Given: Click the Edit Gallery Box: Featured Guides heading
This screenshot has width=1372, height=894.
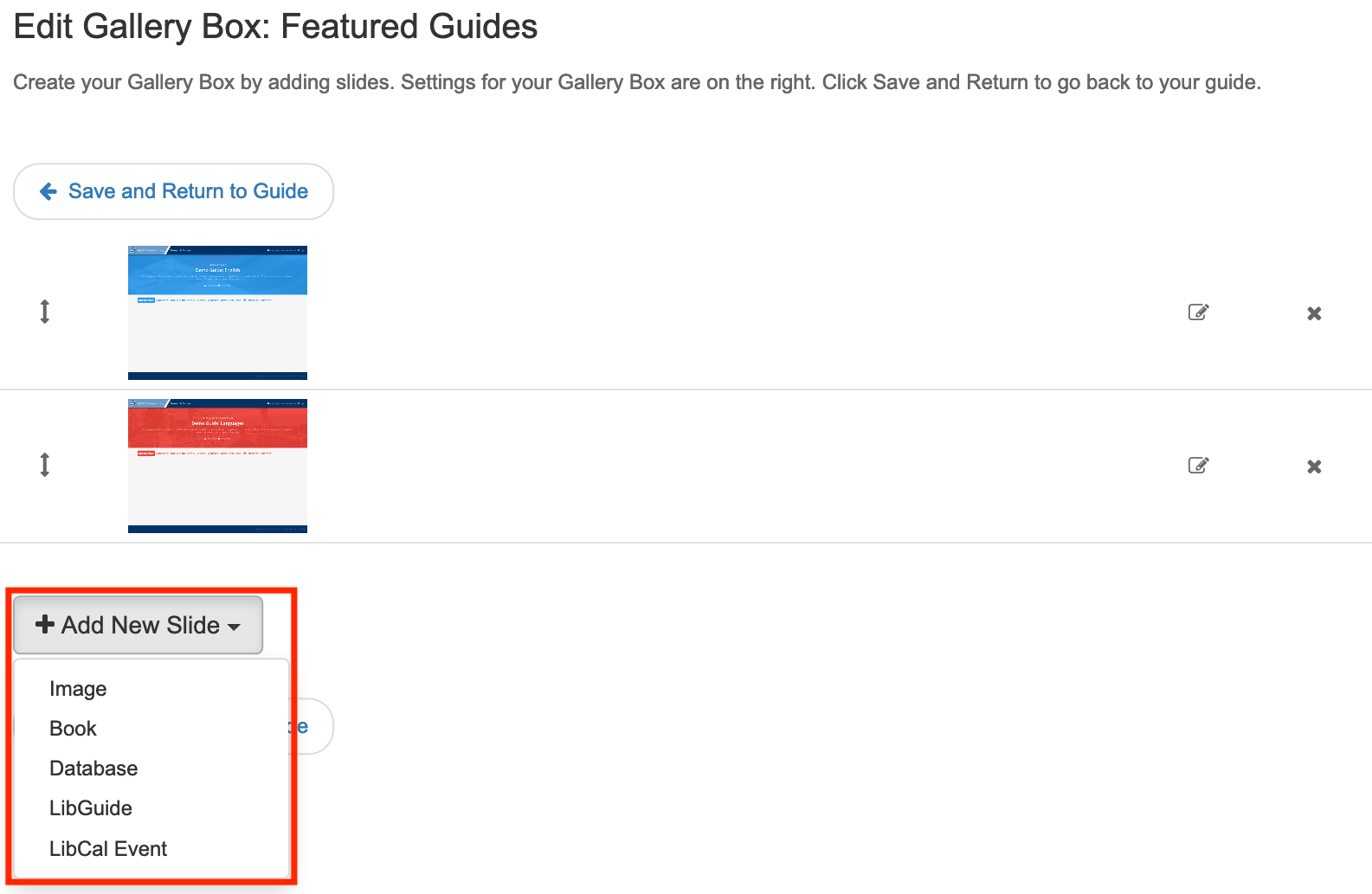Looking at the screenshot, I should tap(275, 27).
